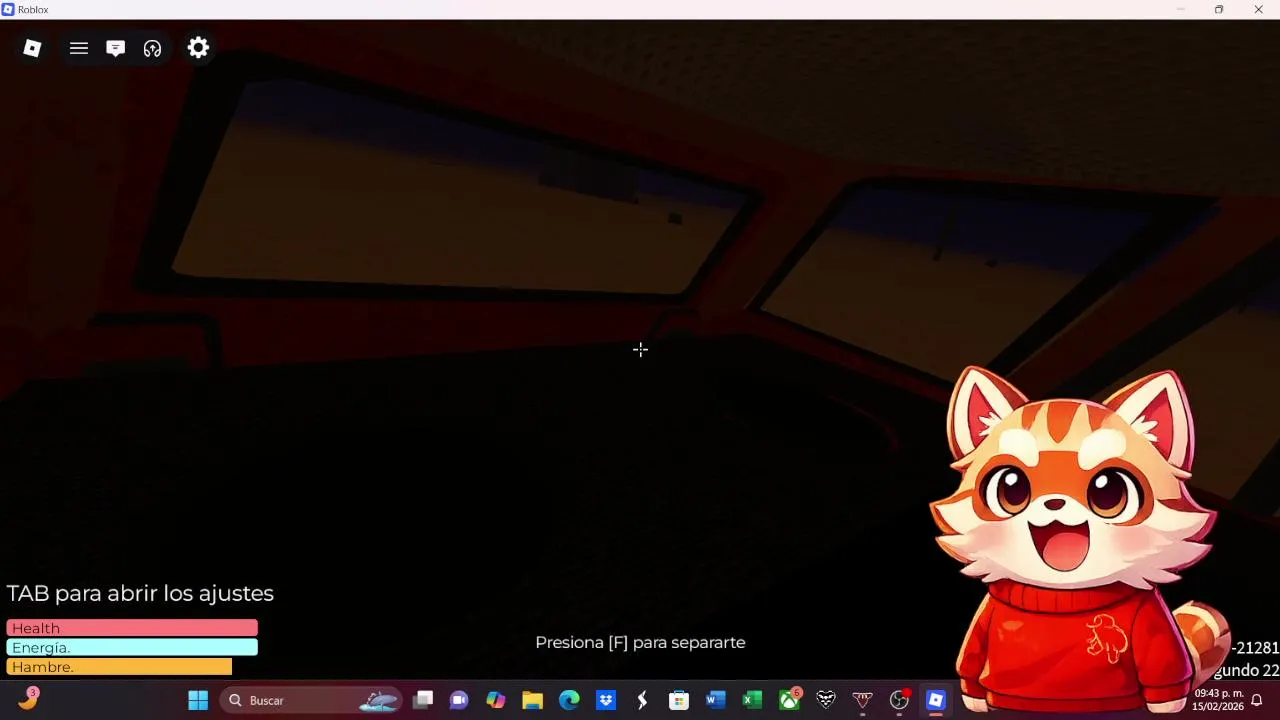Image resolution: width=1280 pixels, height=720 pixels.
Task: Click the Hambre bar
Action: pyautogui.click(x=119, y=667)
